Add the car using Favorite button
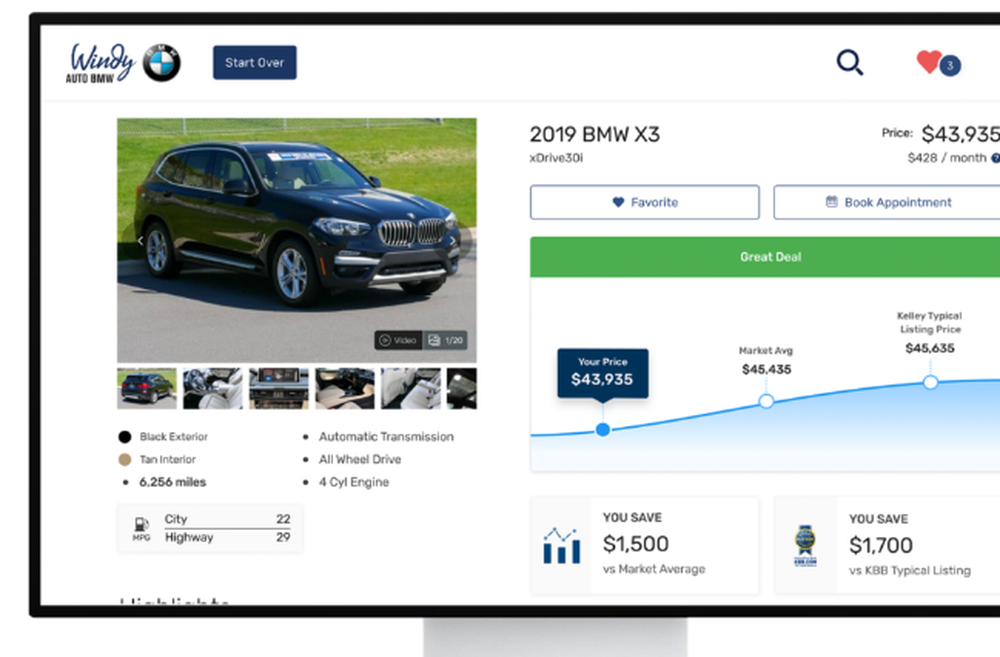This screenshot has width=1000, height=657. click(645, 202)
